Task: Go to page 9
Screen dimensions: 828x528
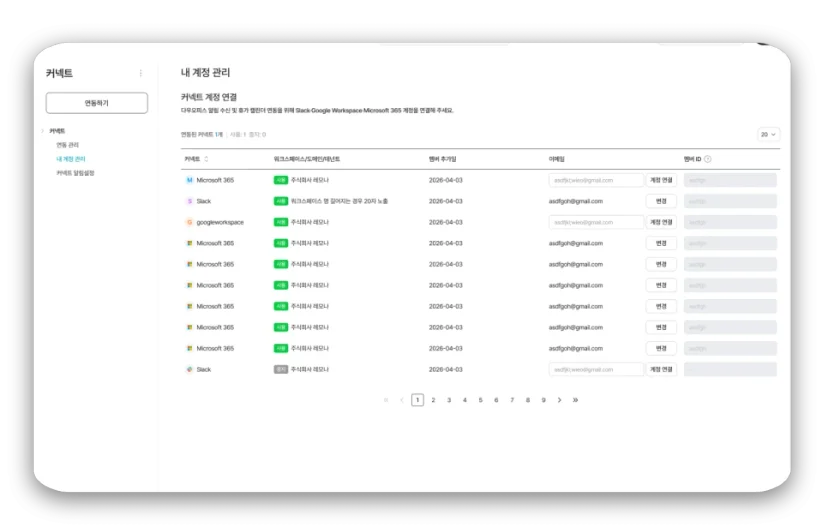Action: [x=543, y=400]
